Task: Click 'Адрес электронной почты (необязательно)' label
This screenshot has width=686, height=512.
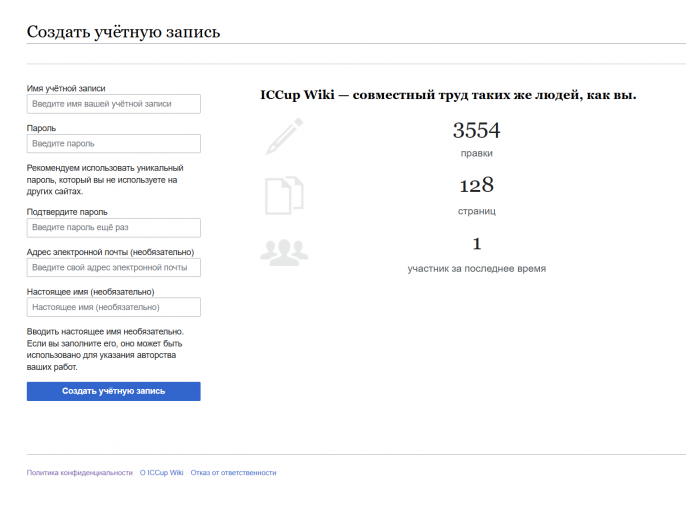Action: coord(110,252)
